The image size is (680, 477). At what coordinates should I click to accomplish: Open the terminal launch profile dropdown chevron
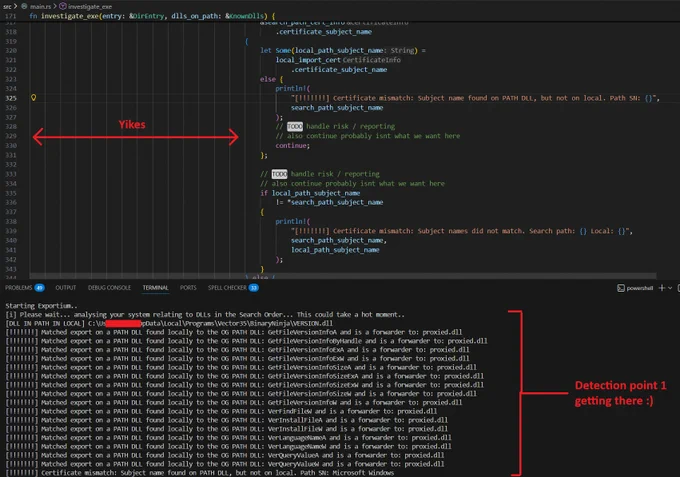[670, 288]
